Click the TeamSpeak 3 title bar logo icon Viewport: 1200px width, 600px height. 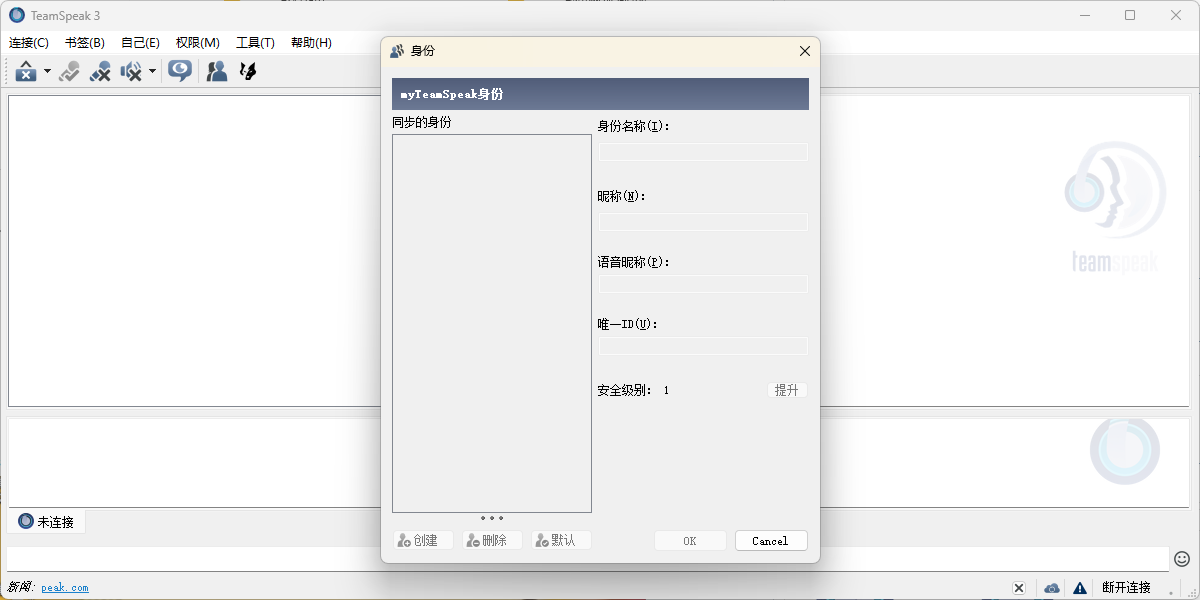pos(17,15)
